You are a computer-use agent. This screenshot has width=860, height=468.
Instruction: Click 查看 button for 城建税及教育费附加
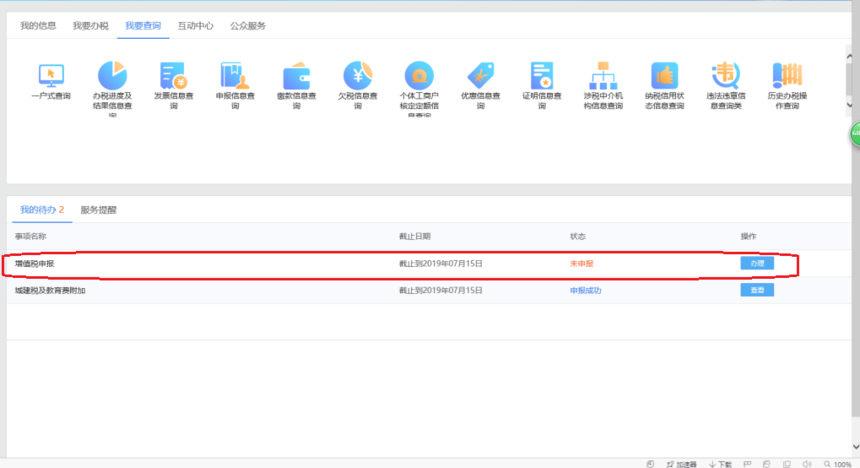click(x=757, y=290)
